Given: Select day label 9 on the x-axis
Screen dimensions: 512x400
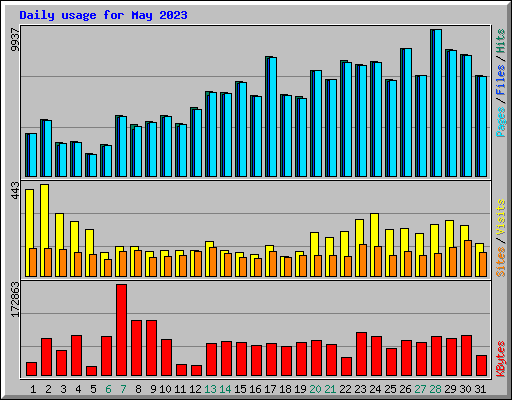Looking at the screenshot, I should [153, 389].
